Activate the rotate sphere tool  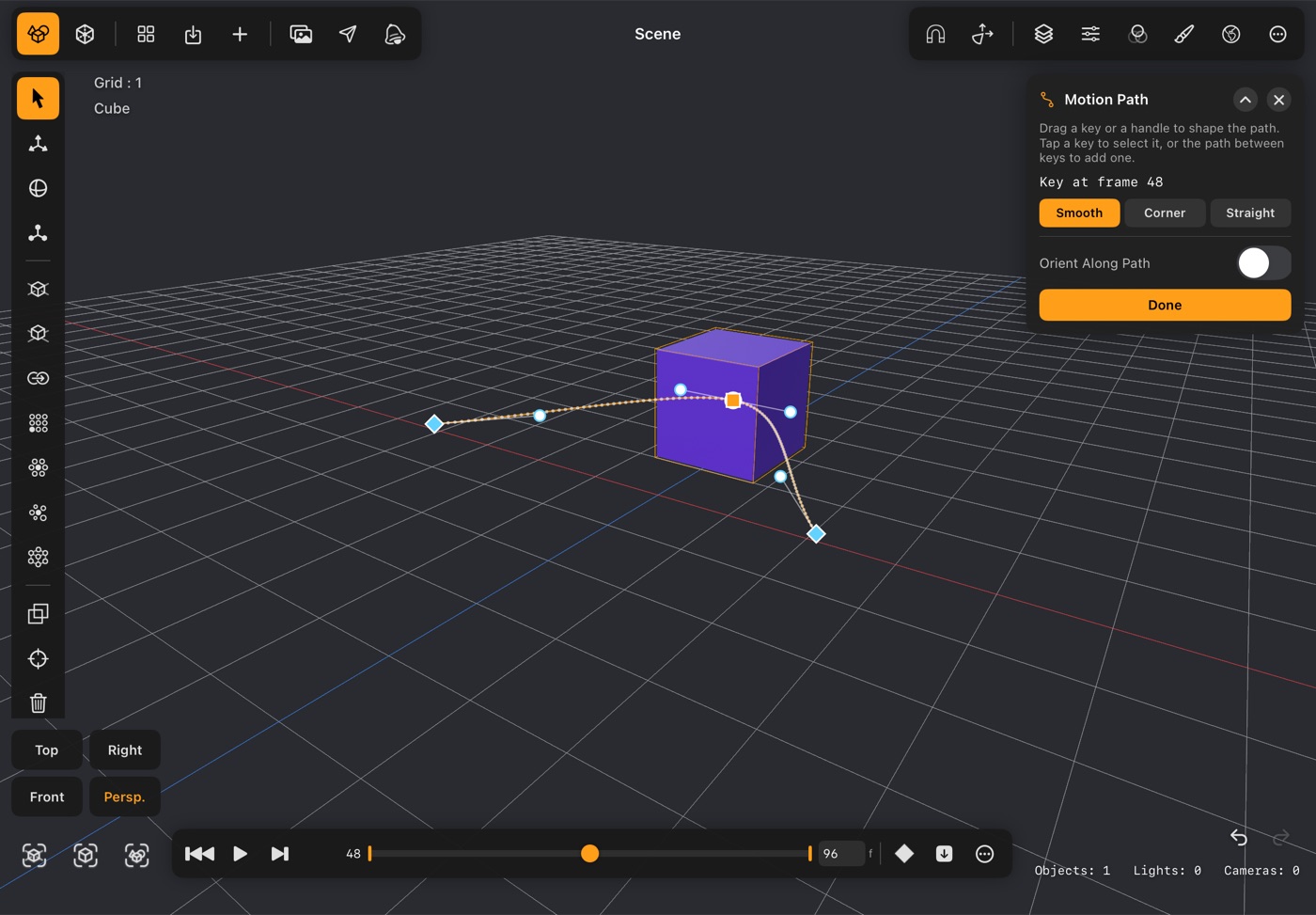(38, 188)
